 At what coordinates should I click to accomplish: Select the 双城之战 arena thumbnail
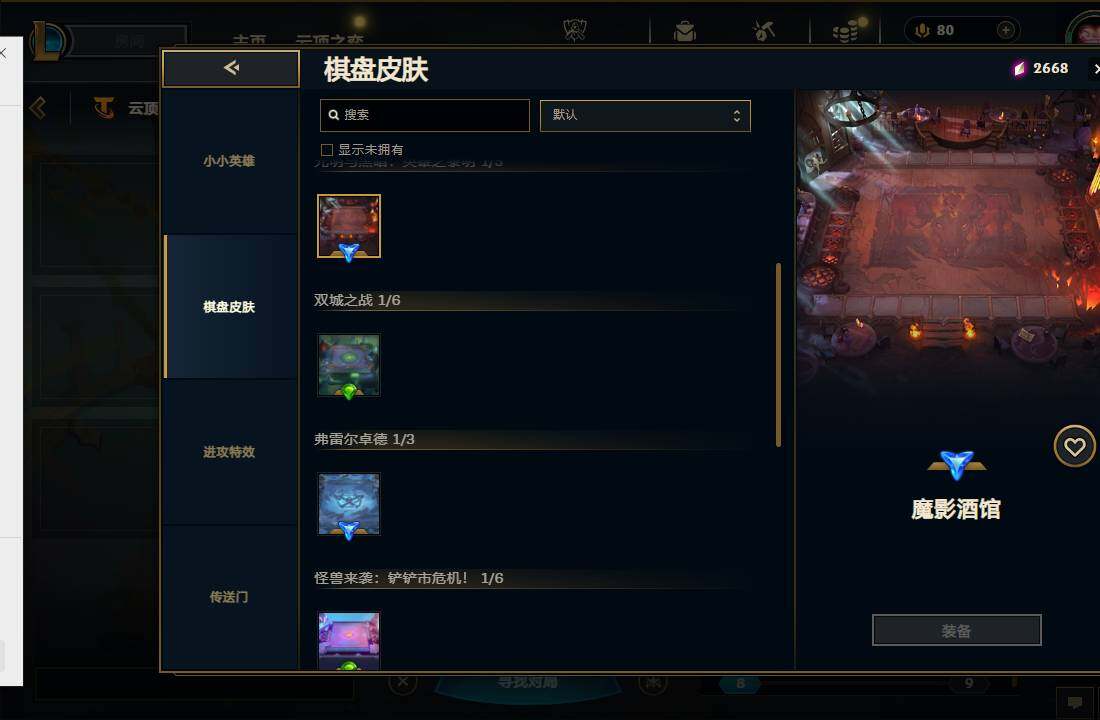point(349,366)
